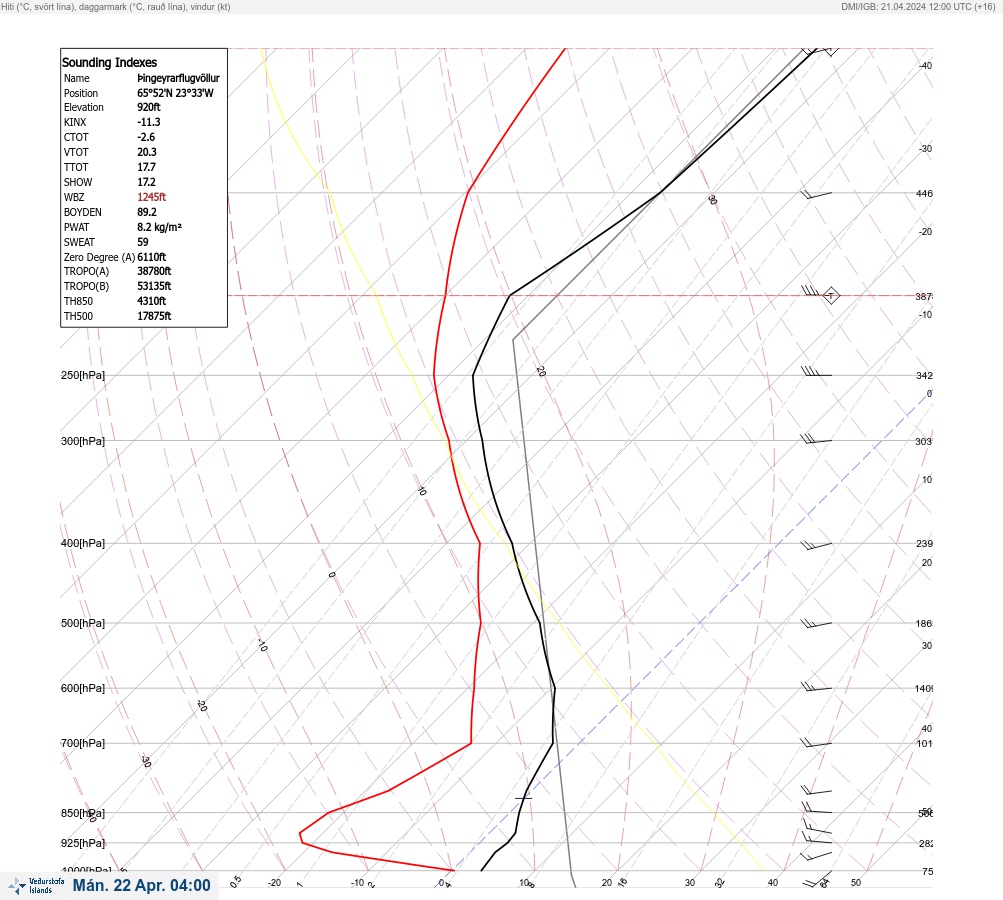The height and width of the screenshot is (900, 1003).
Task: Click the 600[hPa] pressure label
Action: tap(83, 688)
